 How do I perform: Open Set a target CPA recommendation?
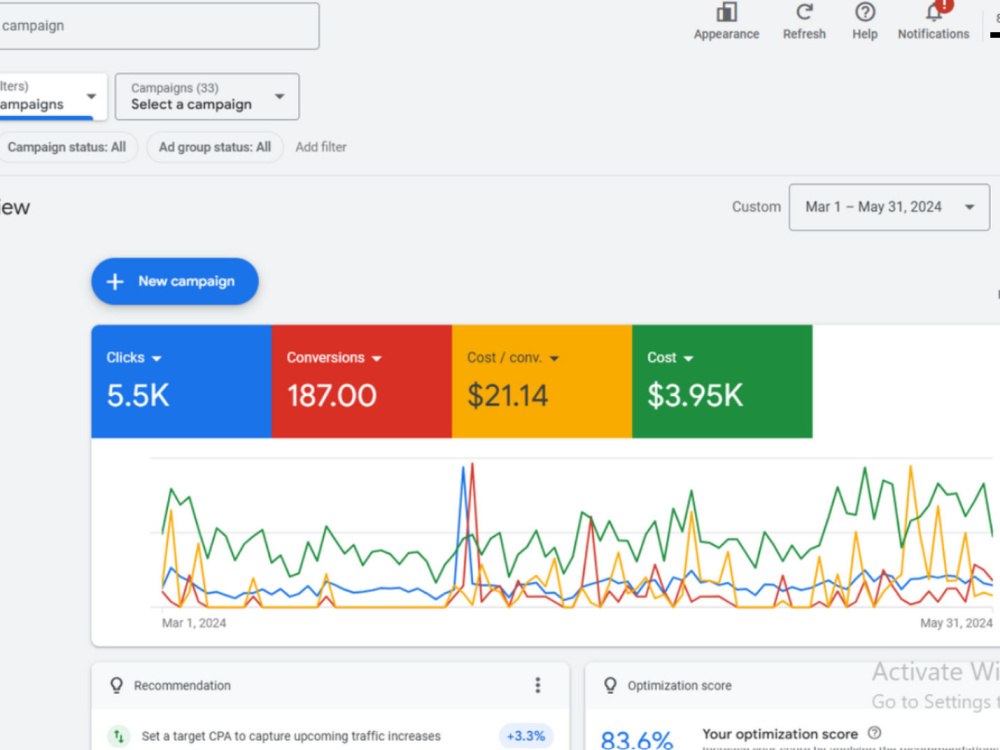pos(291,736)
